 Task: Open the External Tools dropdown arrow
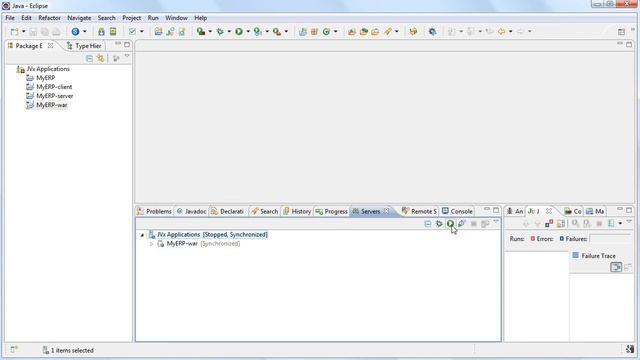coord(286,31)
